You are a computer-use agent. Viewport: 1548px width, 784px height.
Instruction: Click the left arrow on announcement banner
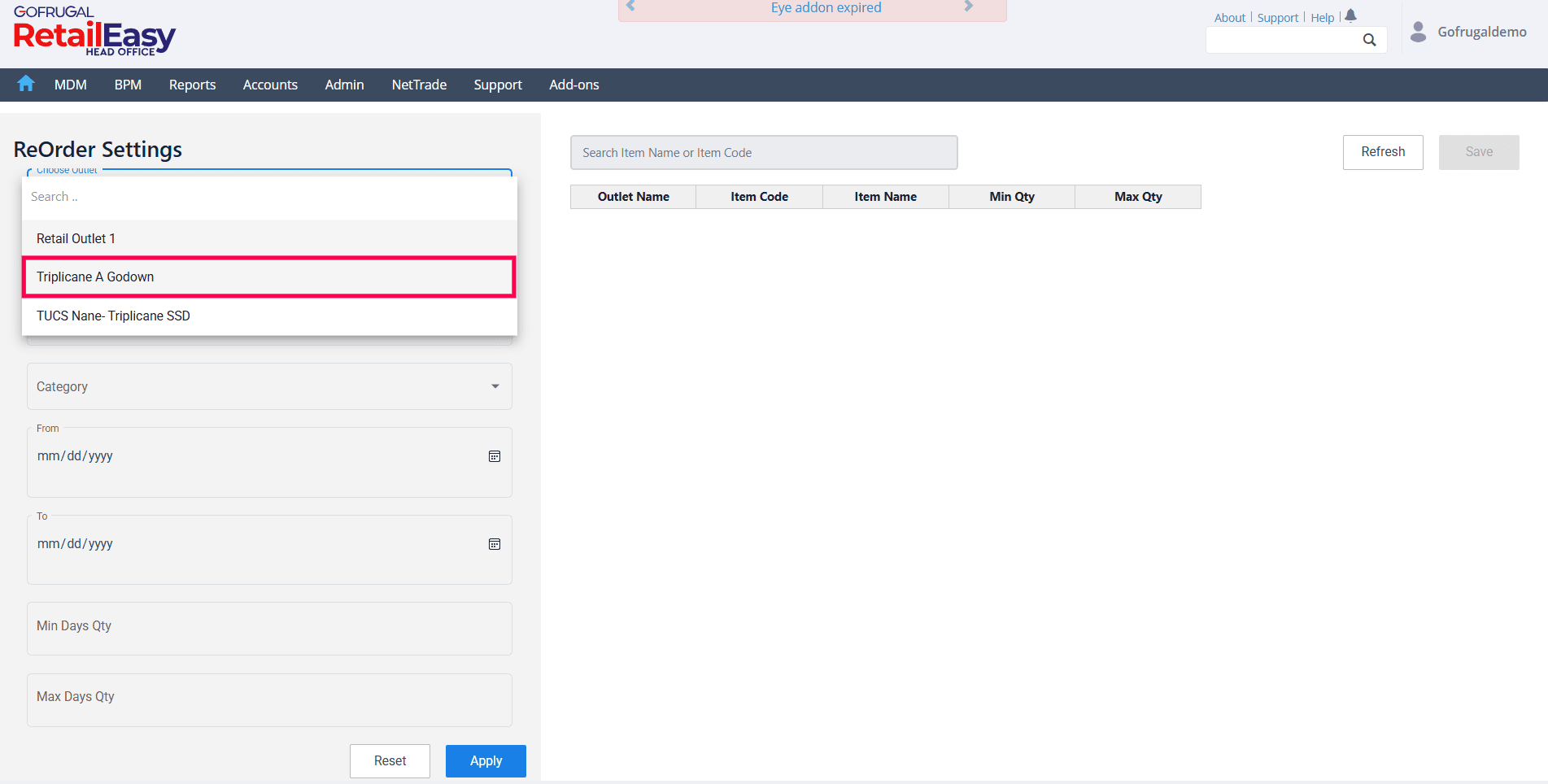[630, 7]
